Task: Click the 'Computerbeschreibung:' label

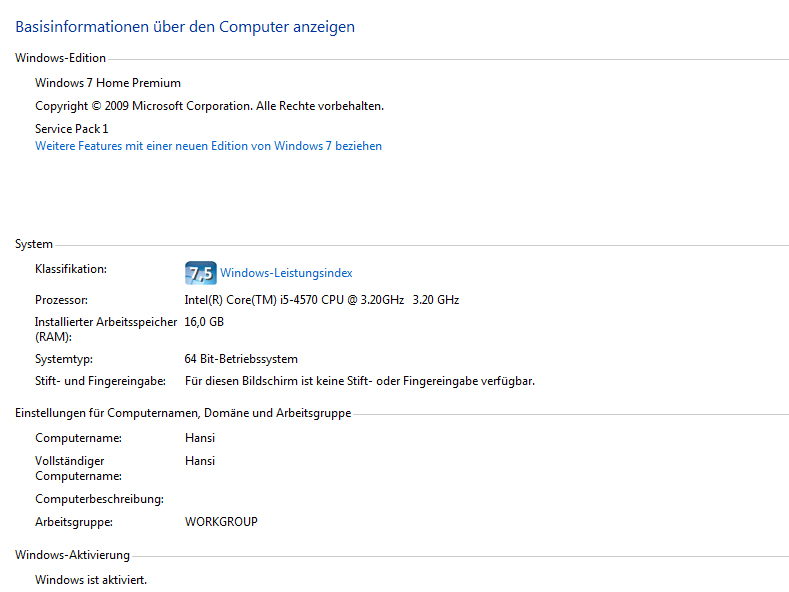Action: [x=100, y=499]
